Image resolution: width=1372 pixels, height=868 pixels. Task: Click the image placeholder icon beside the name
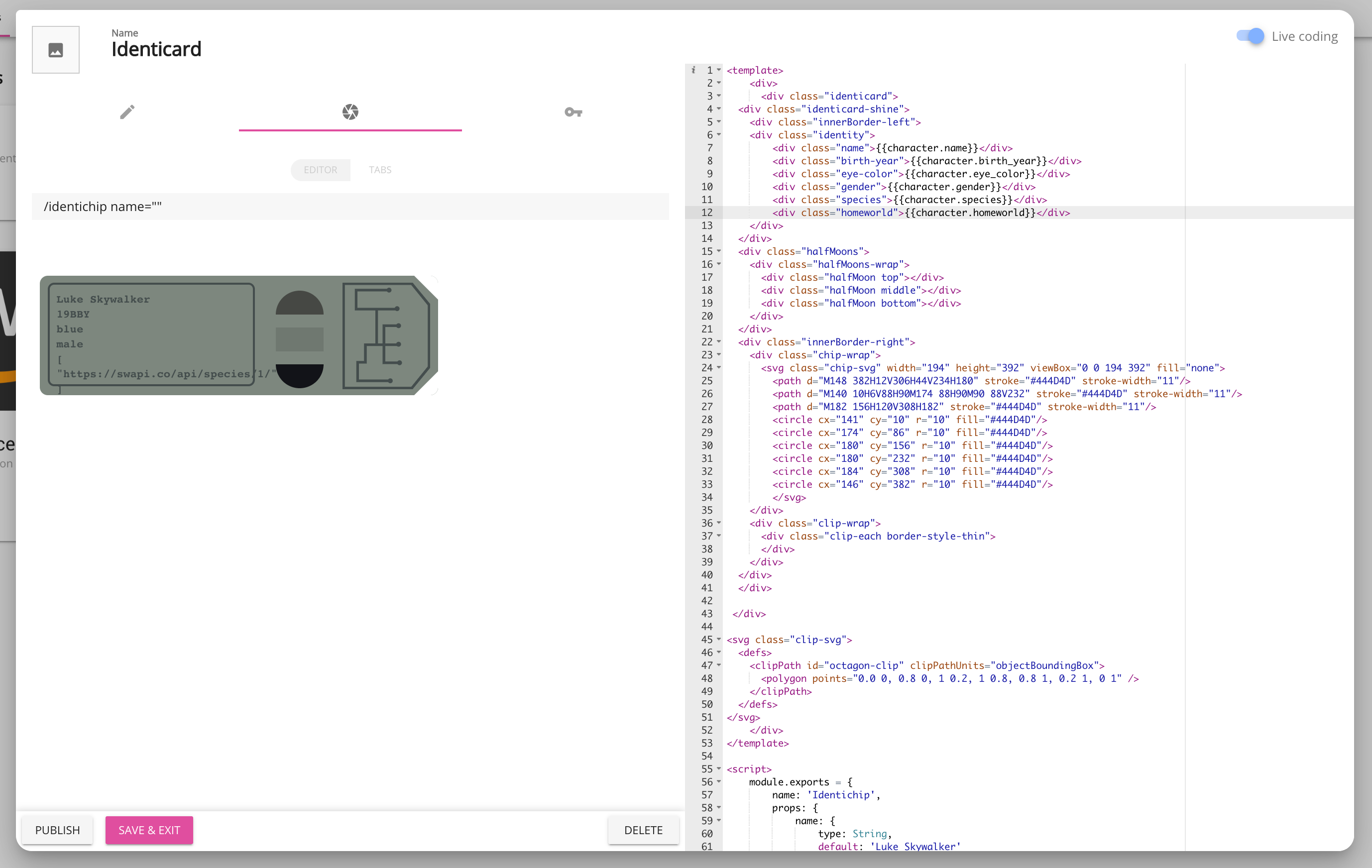(55, 50)
